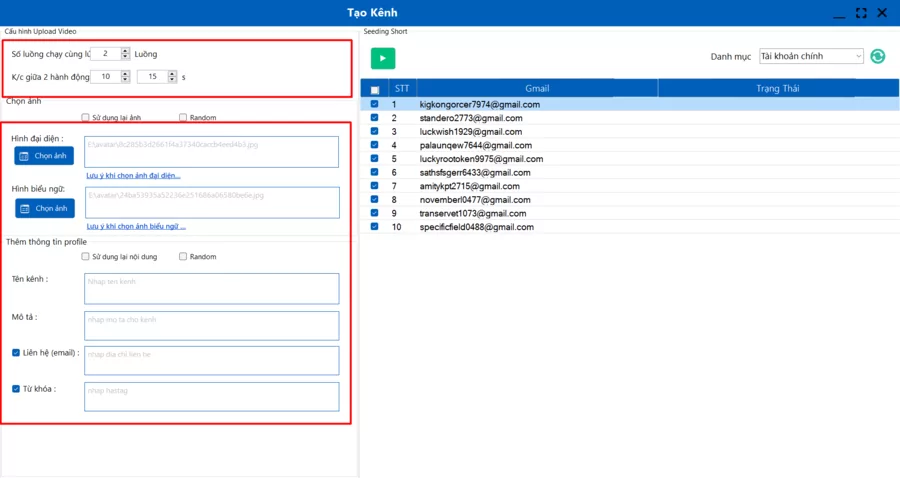Image resolution: width=900 pixels, height=478 pixels.
Task: Click the delay field showing 10
Action: tap(106, 77)
